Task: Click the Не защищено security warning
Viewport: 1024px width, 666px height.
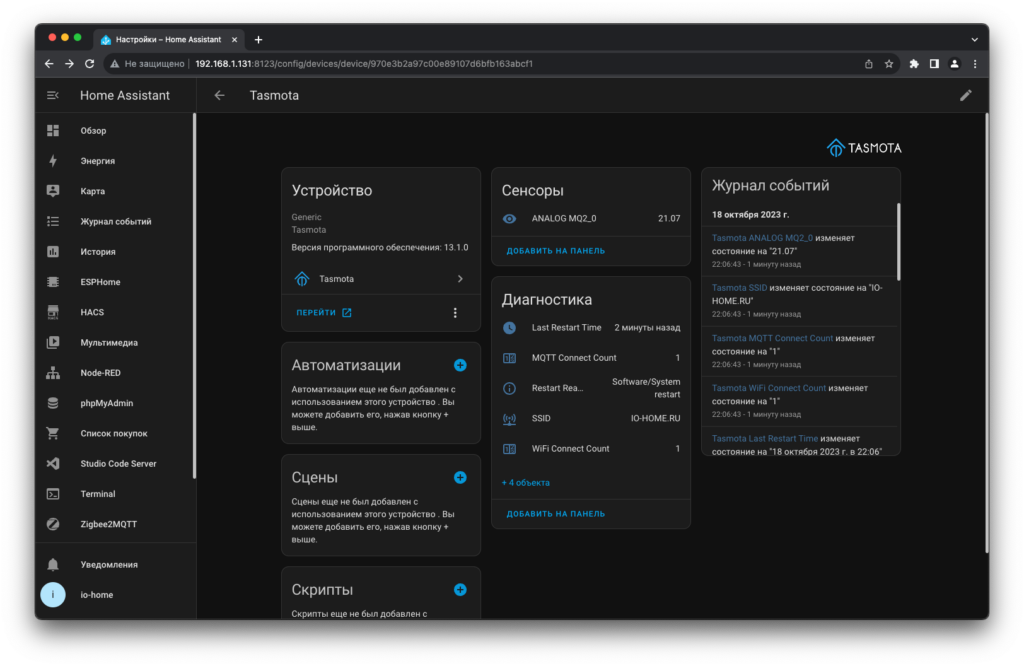Action: [147, 64]
